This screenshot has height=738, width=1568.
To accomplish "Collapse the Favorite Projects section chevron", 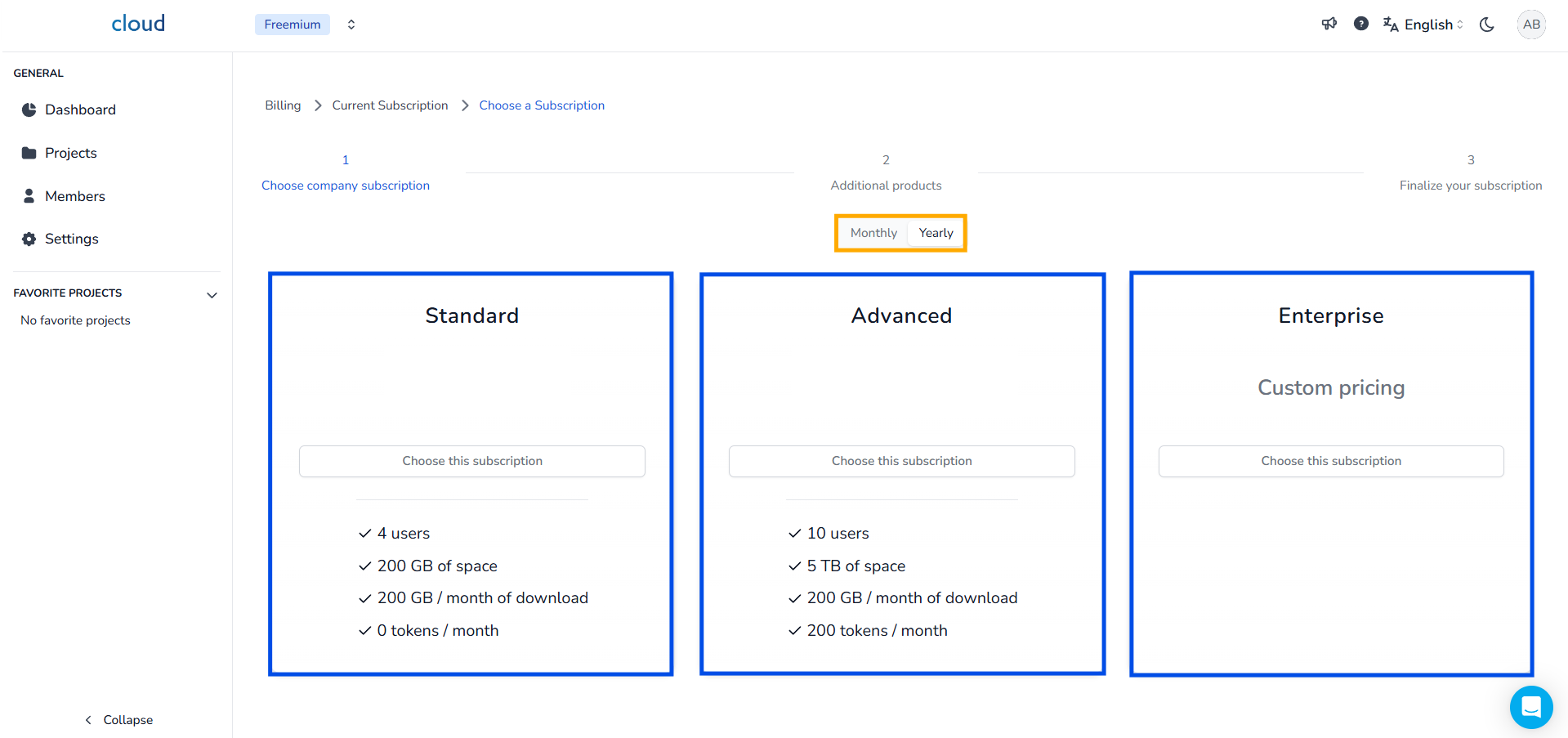I will [x=212, y=295].
